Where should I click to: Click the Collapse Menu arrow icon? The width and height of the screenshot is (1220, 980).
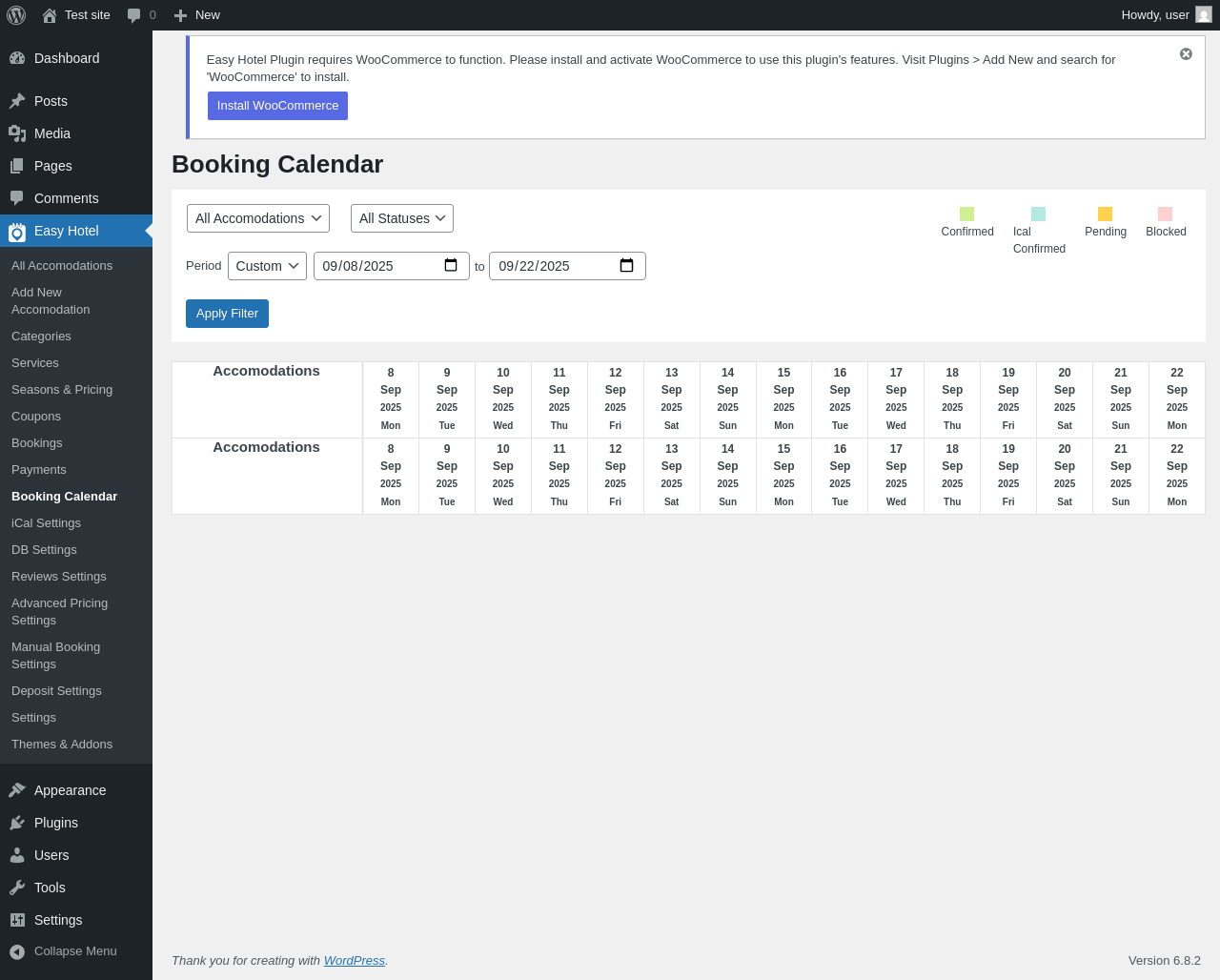(x=17, y=951)
